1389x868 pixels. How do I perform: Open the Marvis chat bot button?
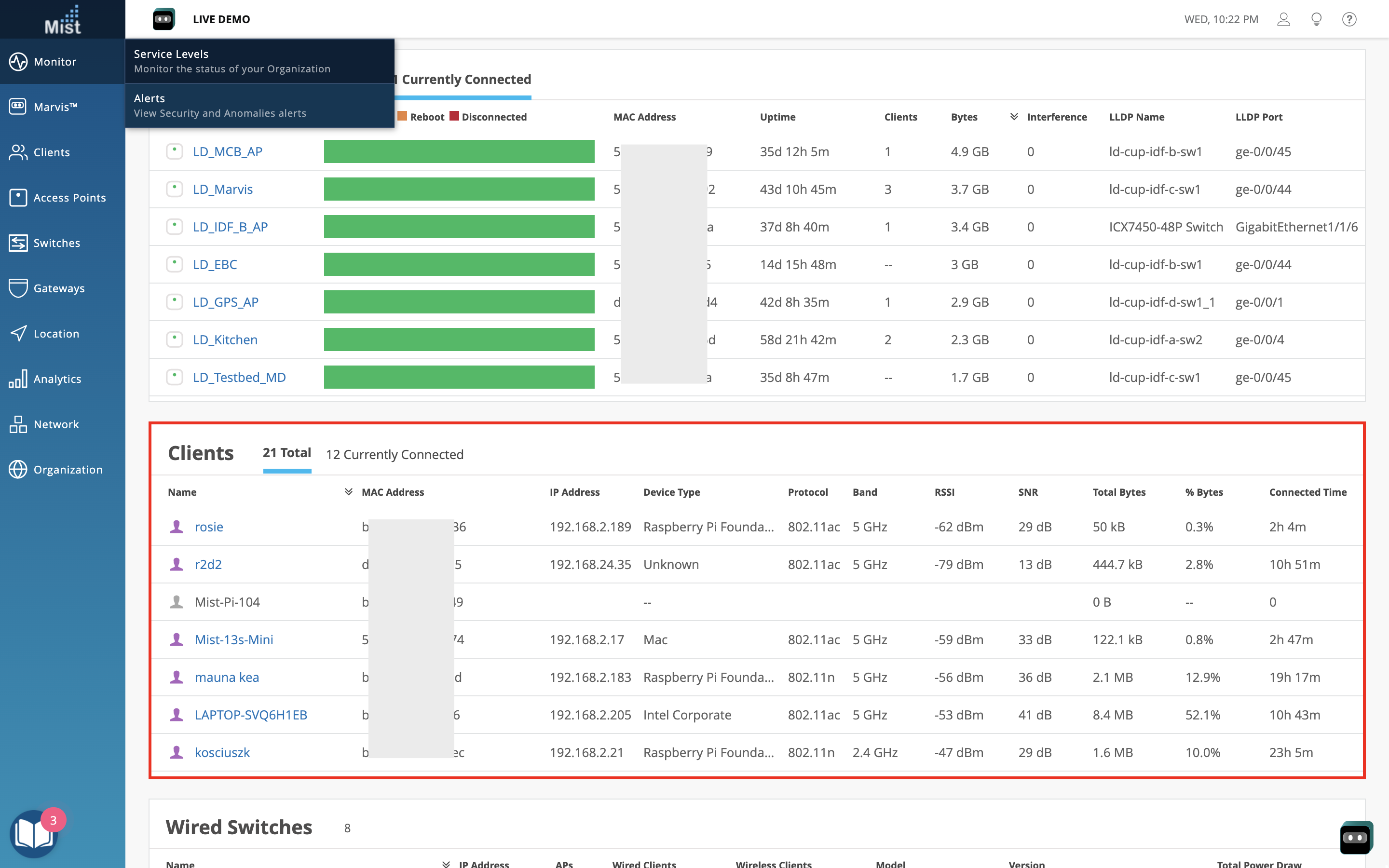click(1356, 837)
